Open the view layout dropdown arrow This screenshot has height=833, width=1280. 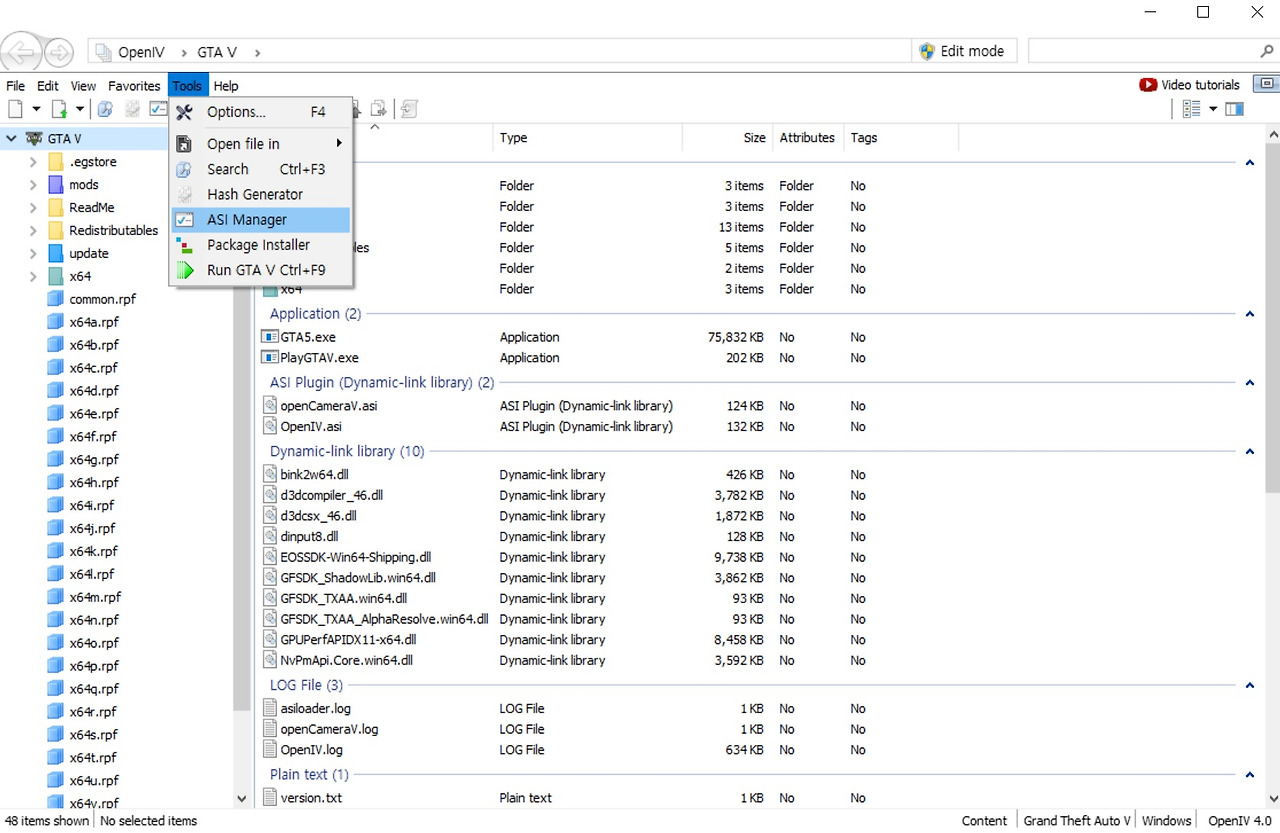tap(1213, 109)
